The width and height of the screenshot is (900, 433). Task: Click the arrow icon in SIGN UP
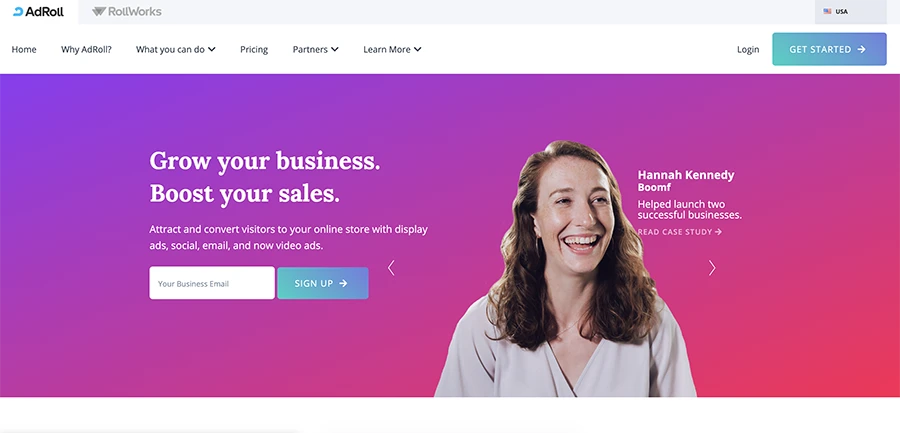click(x=343, y=283)
